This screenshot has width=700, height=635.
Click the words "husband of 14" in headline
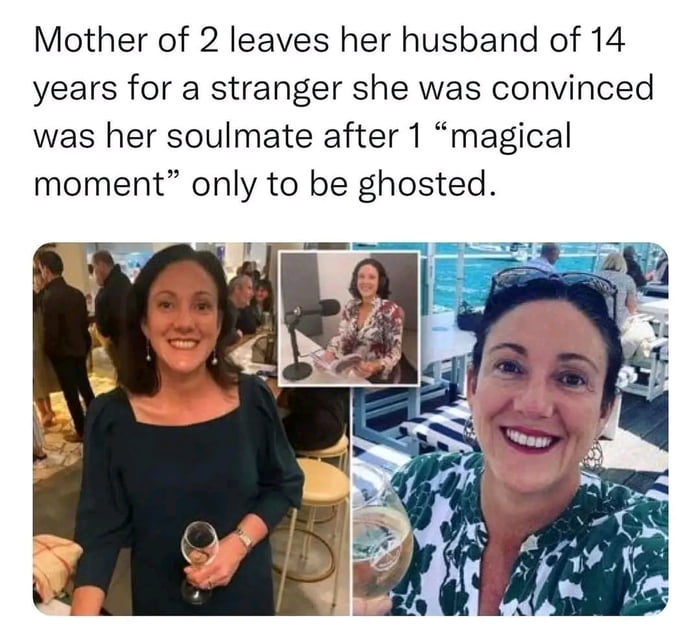coord(513,39)
